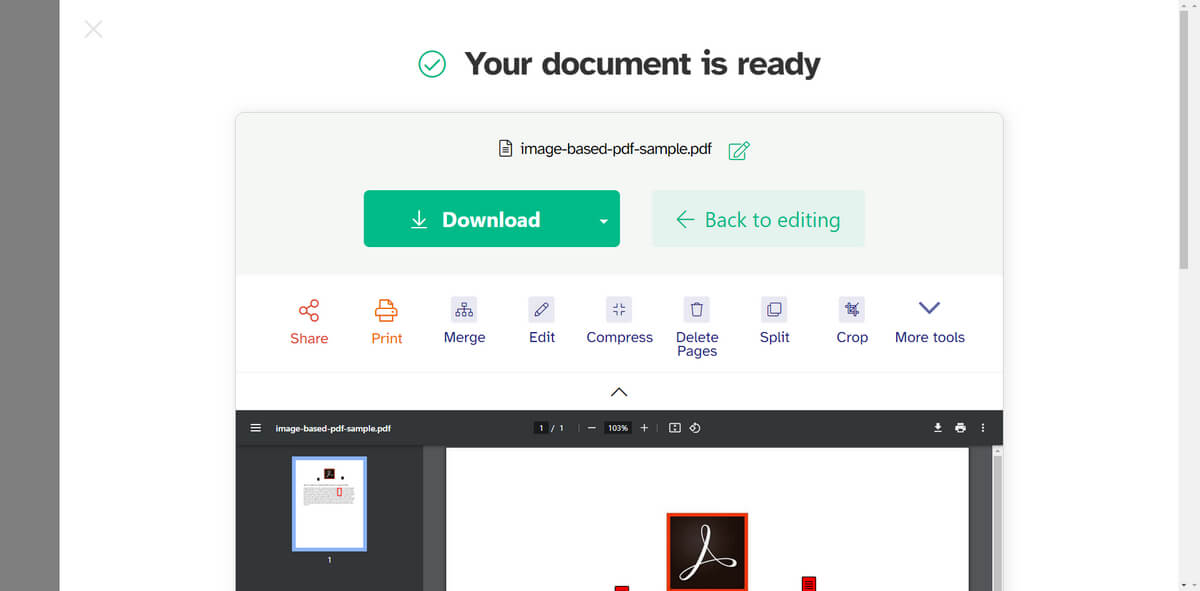Rotate the PDF page in the viewer
Screen dimensions: 1200x591
(x=694, y=427)
